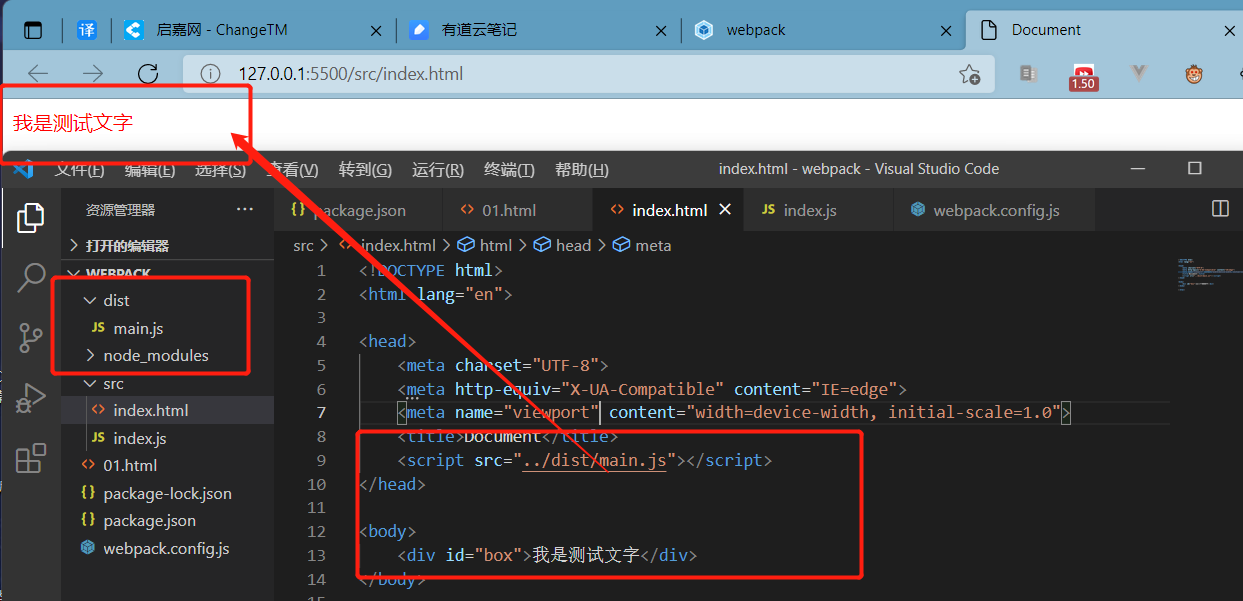Open the 终端(T) menu

[x=509, y=169]
